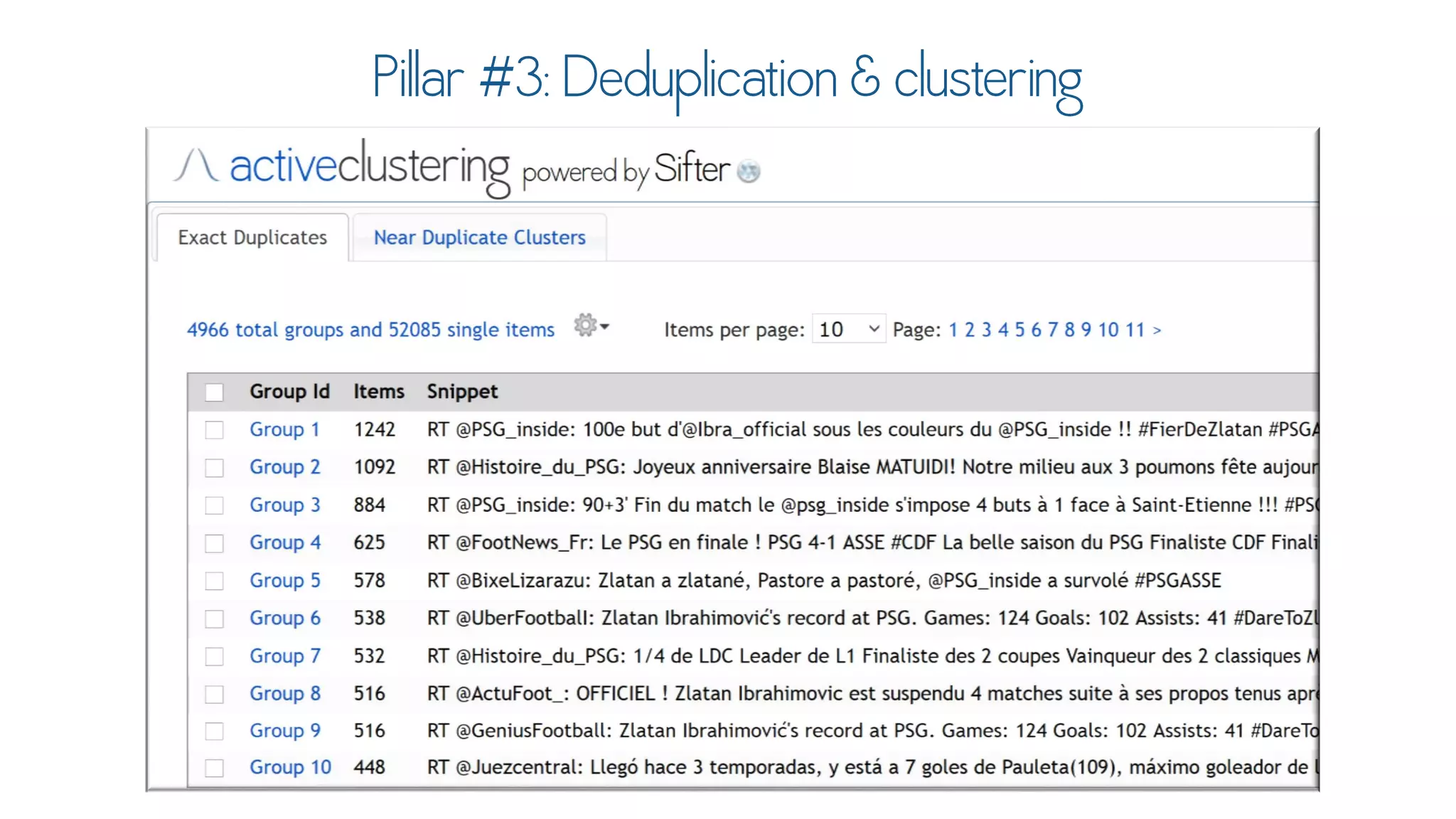Click the @UberFootball snippet text
Viewport: 1456px width, 819px height.
coord(872,618)
